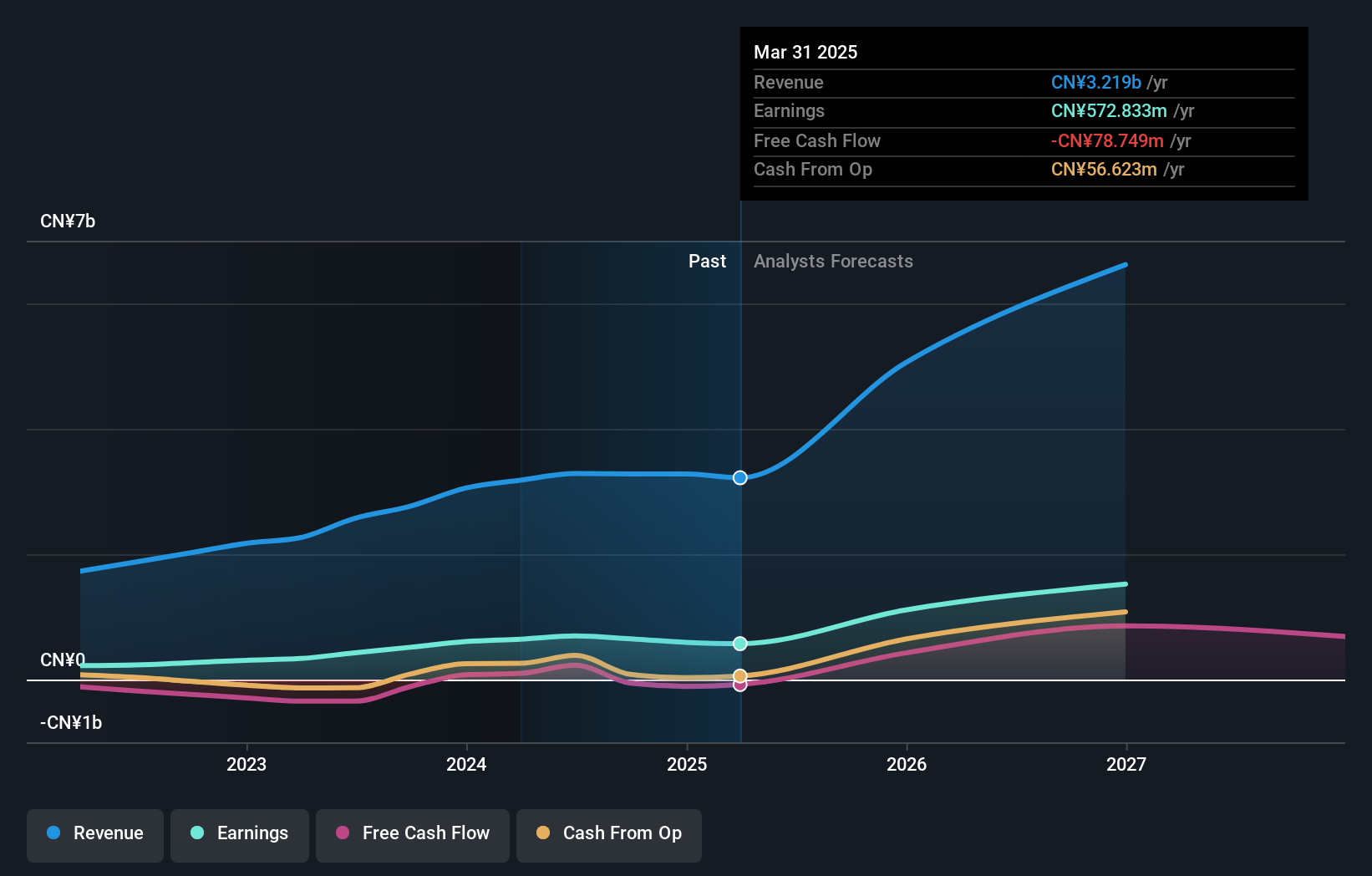Image resolution: width=1372 pixels, height=876 pixels.
Task: Click the -CN¥78.749m free cash flow value
Action: tap(1107, 141)
